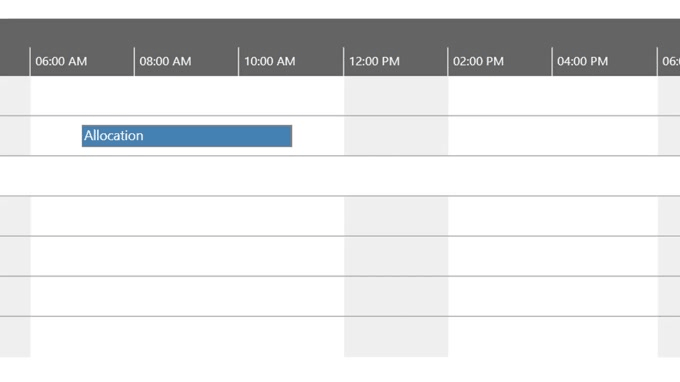Image resolution: width=680 pixels, height=382 pixels.
Task: Select shaded 12:00 PM cell in Allocation row
Action: coord(396,136)
